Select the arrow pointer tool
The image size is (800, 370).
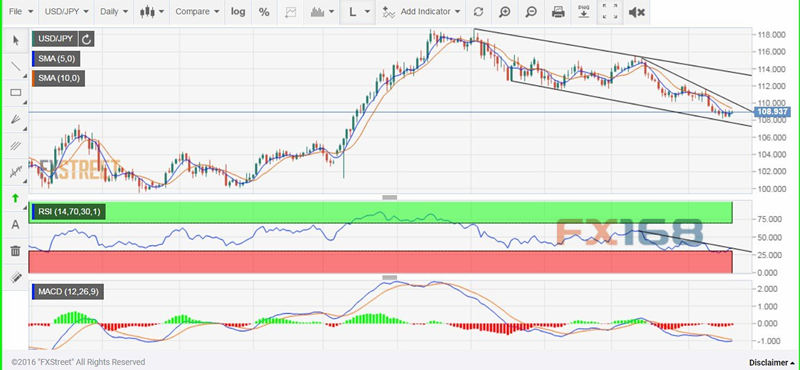coord(15,40)
